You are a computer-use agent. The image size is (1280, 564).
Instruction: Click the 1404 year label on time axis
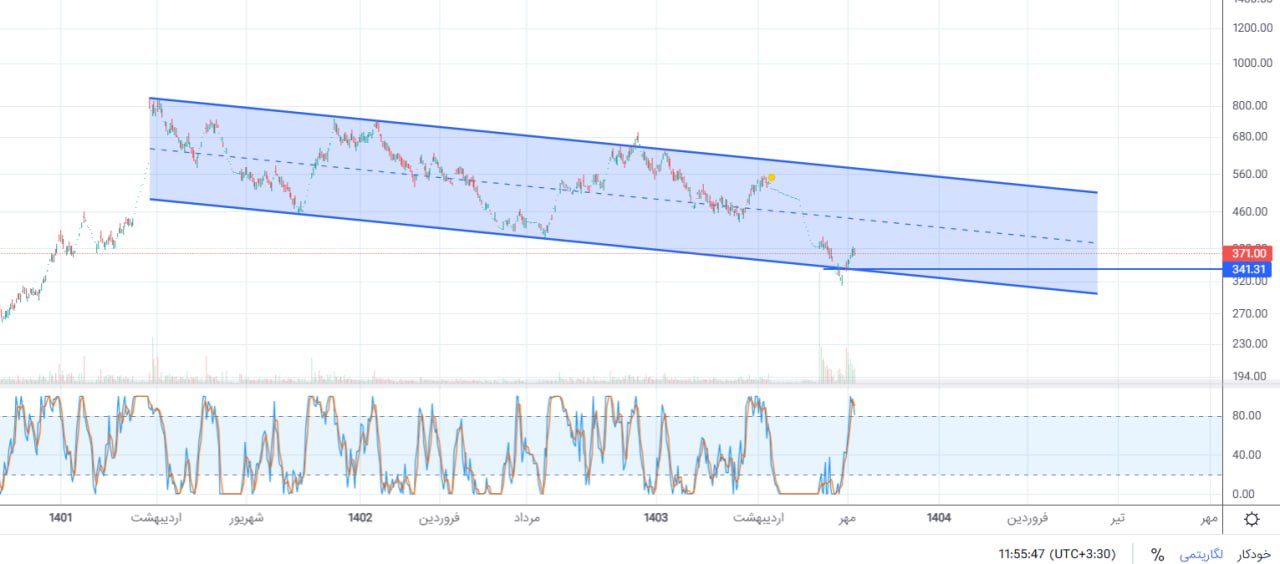(938, 518)
